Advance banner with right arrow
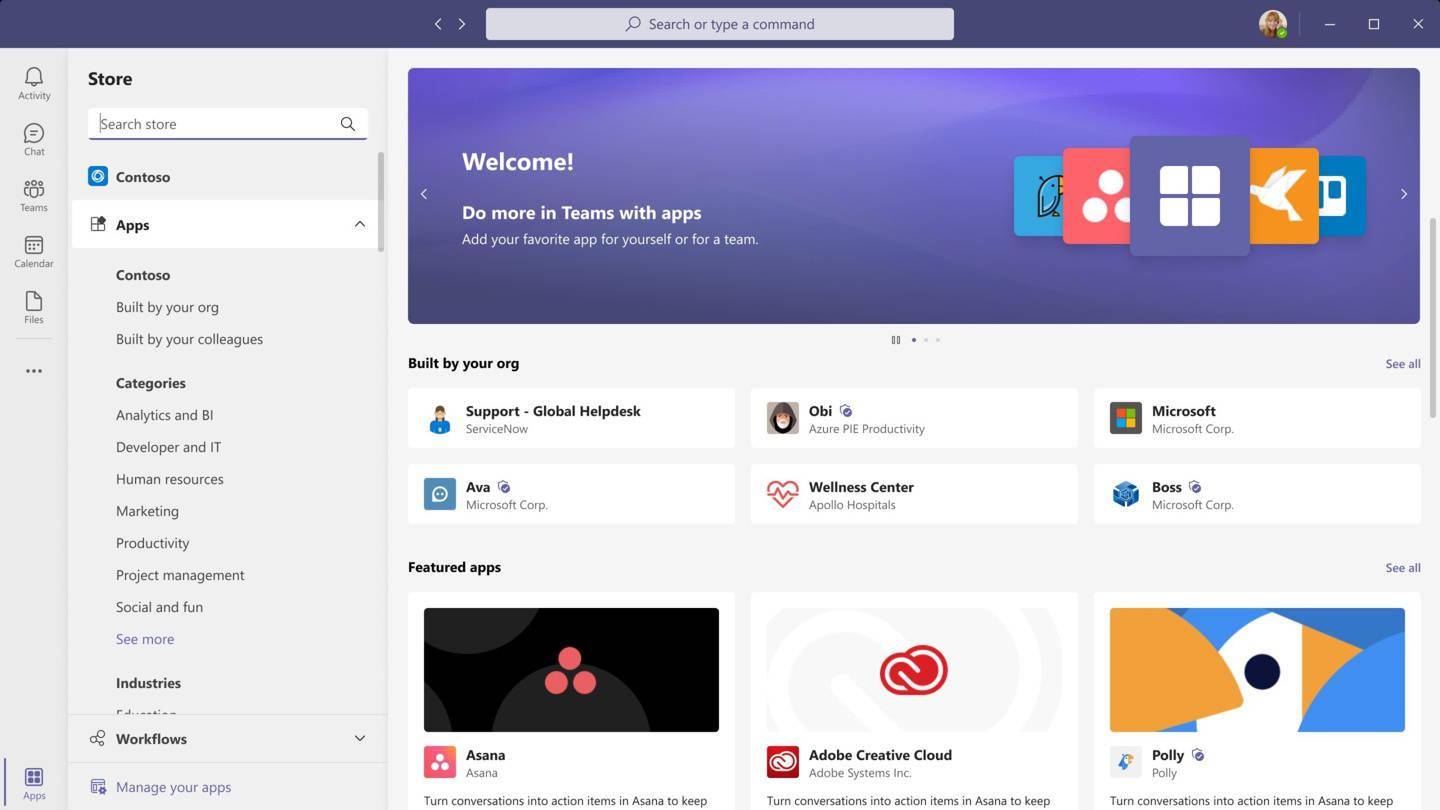 click(x=1403, y=194)
